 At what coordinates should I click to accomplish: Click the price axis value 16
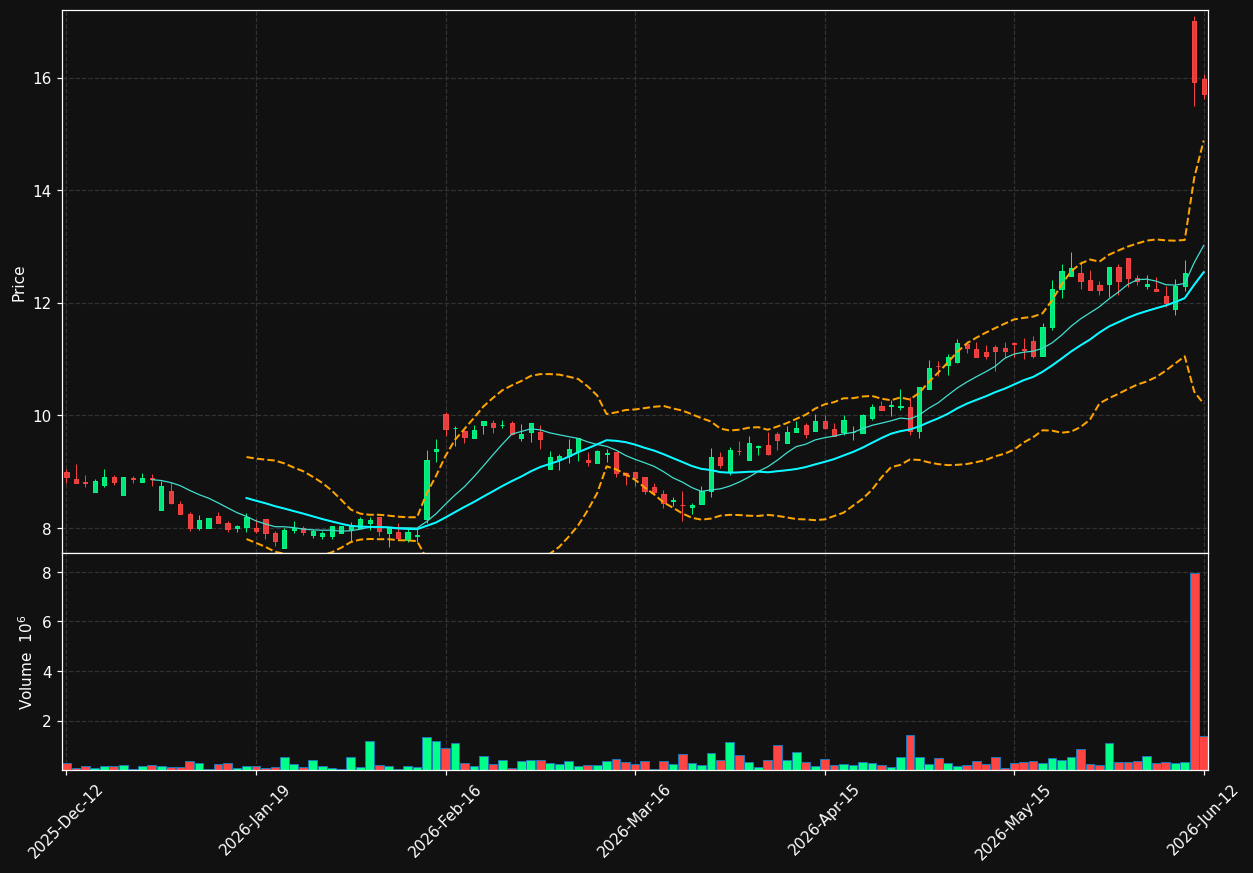coord(45,79)
